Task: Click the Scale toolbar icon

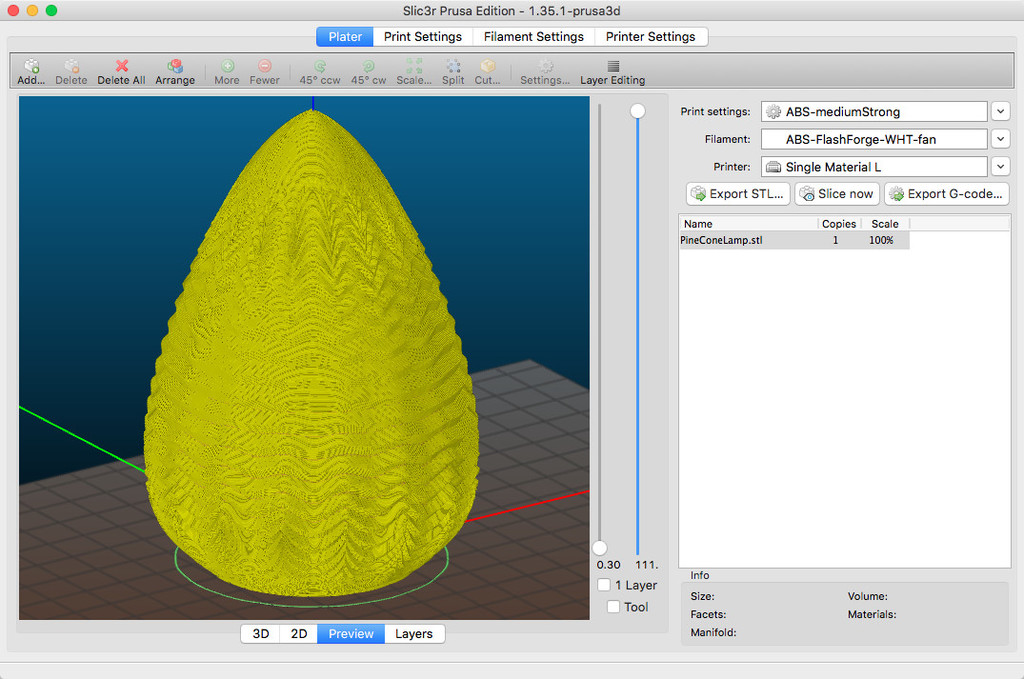Action: pos(414,67)
